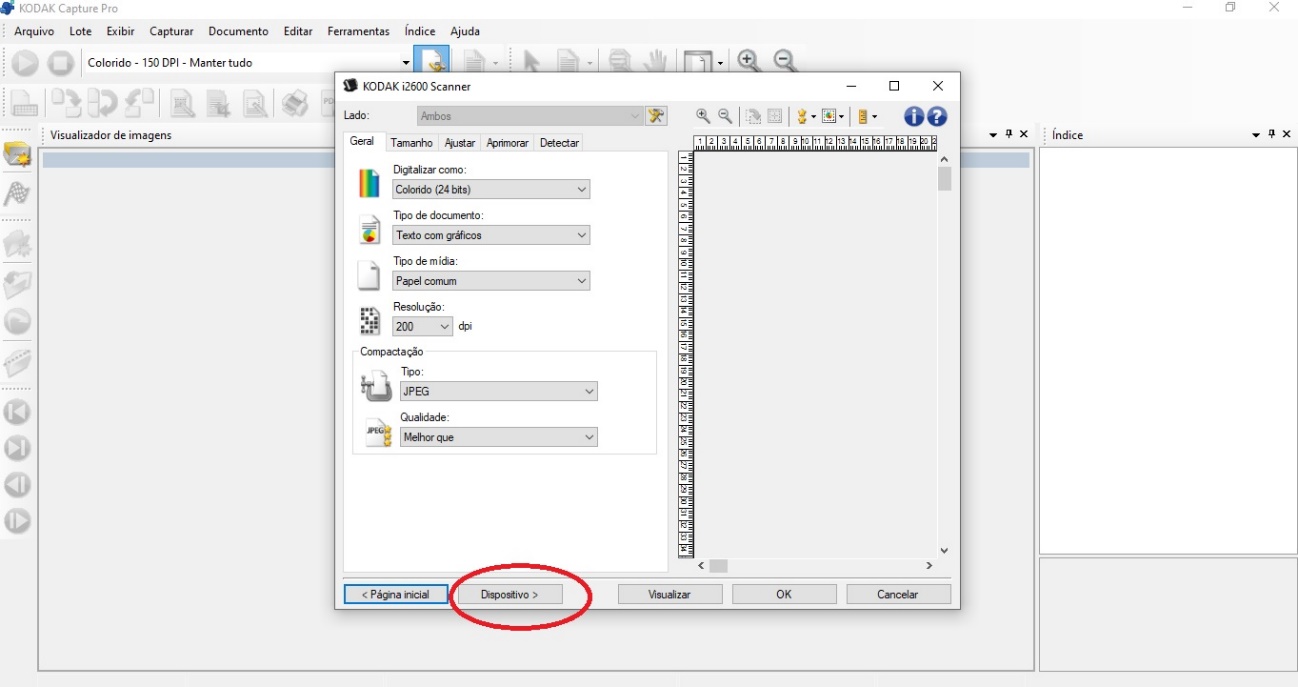Open the Lote menu
This screenshot has width=1298, height=687.
[x=80, y=31]
